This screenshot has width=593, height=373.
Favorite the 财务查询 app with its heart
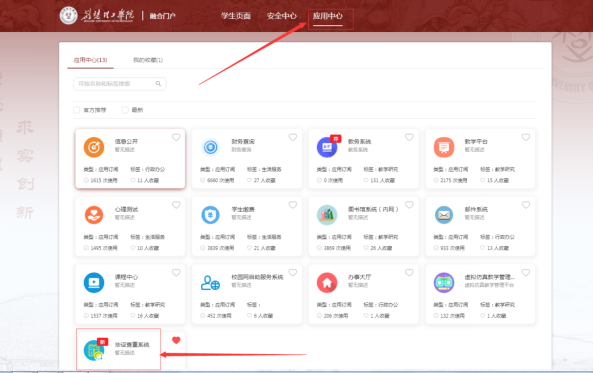293,137
